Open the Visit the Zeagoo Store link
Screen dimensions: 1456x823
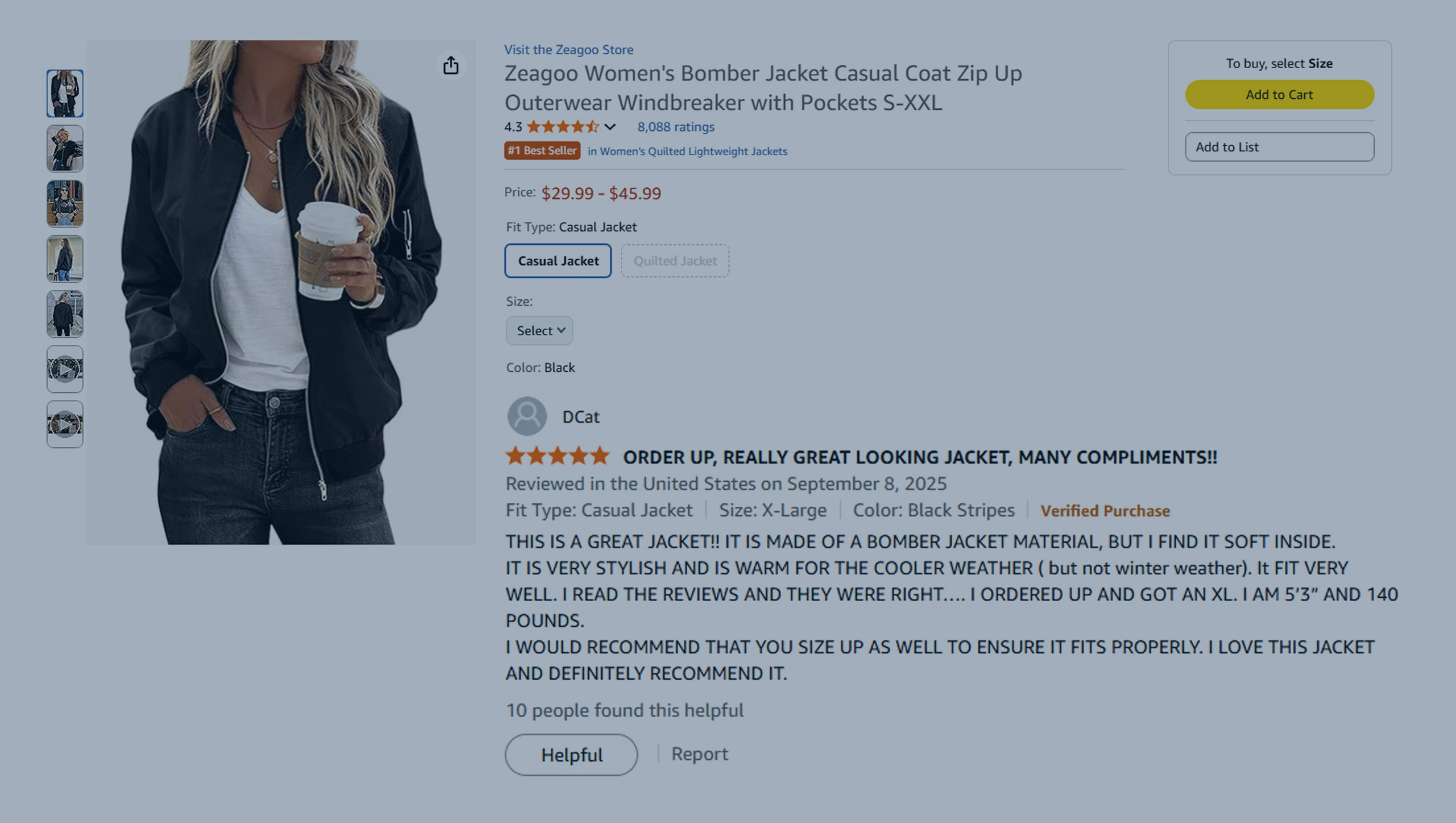(569, 49)
